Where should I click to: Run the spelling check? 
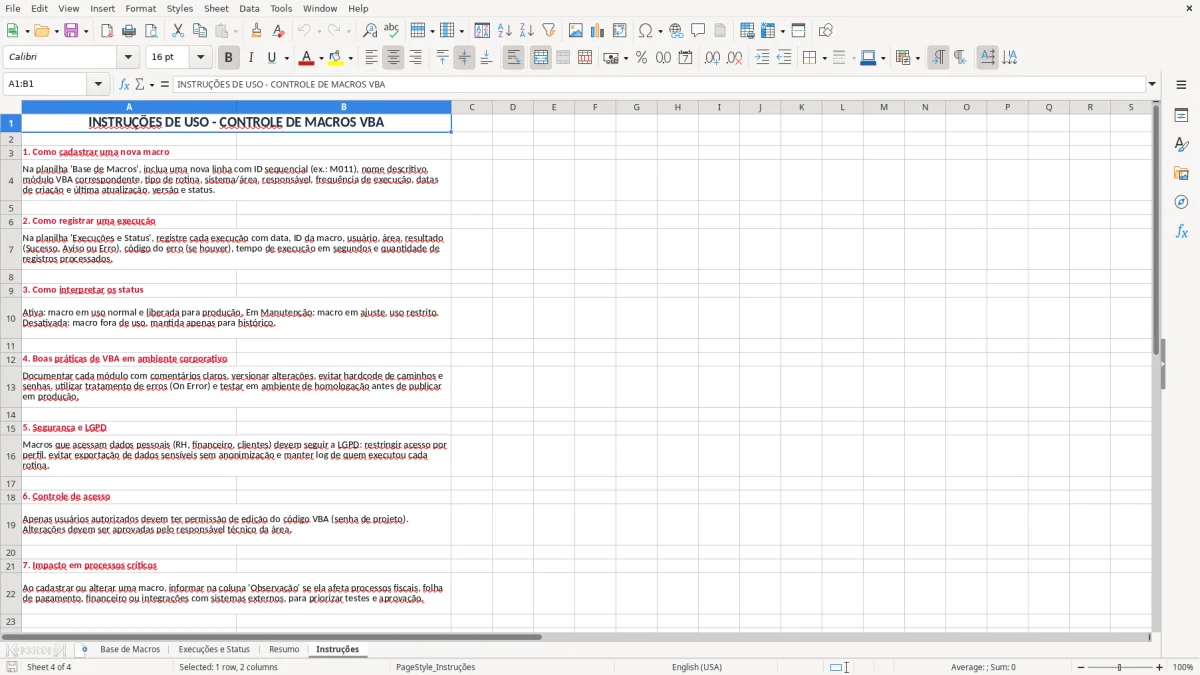tap(392, 31)
